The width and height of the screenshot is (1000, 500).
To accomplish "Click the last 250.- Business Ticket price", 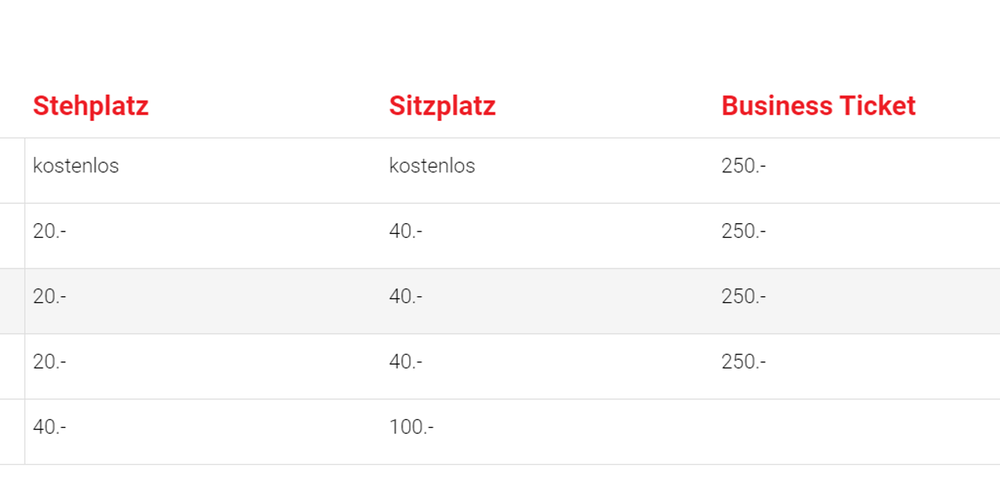I will 743,361.
